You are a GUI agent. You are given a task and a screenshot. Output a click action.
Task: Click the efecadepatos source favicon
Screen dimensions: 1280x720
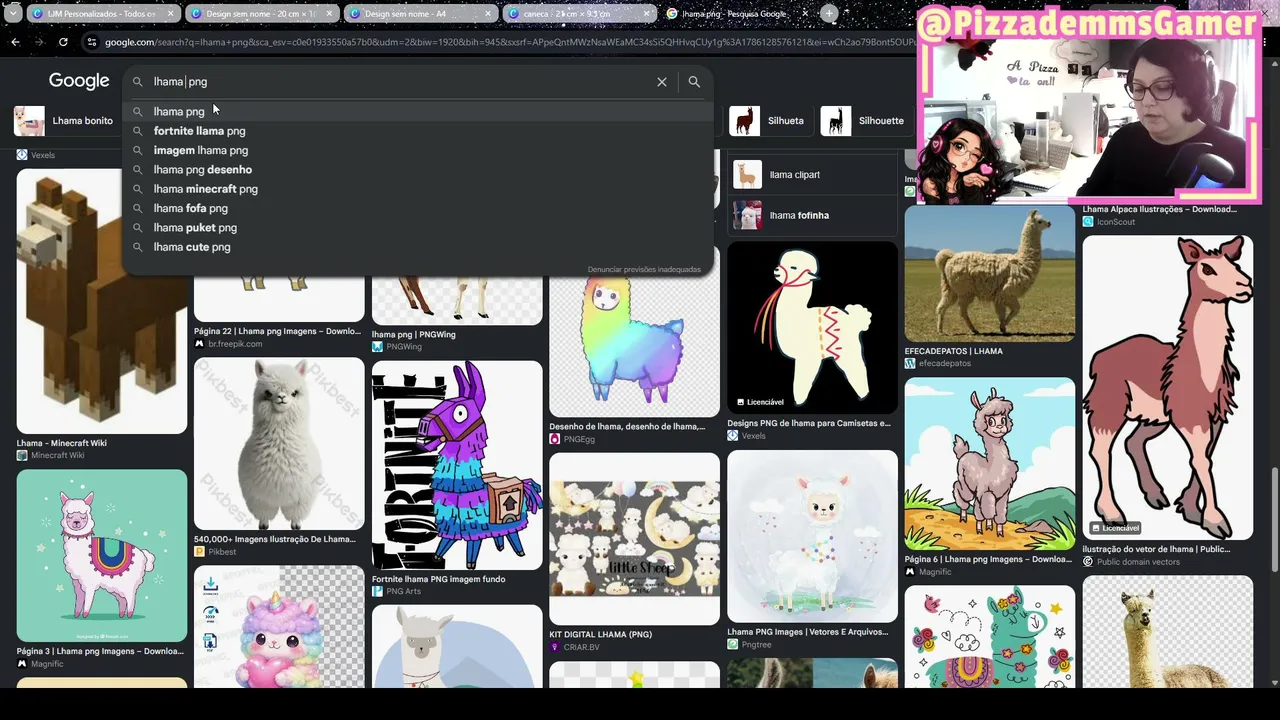910,364
